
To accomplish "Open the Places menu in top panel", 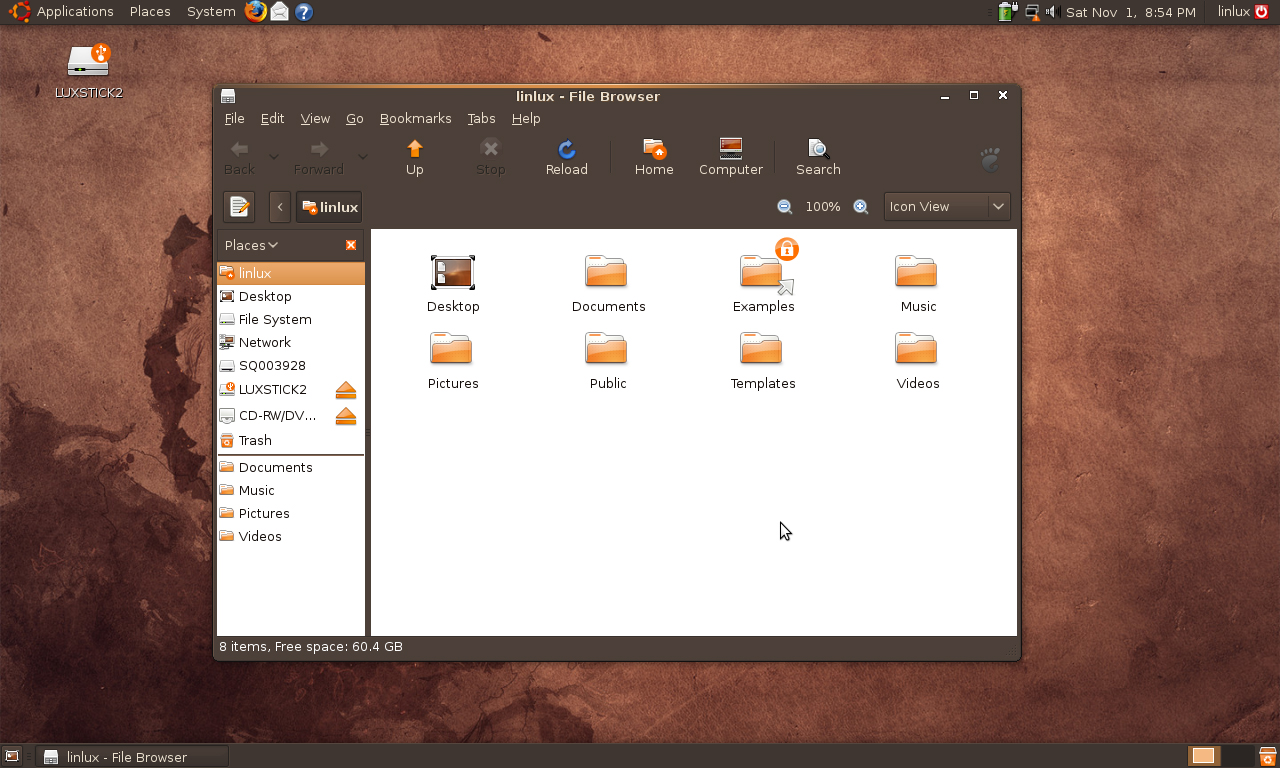I will point(150,12).
